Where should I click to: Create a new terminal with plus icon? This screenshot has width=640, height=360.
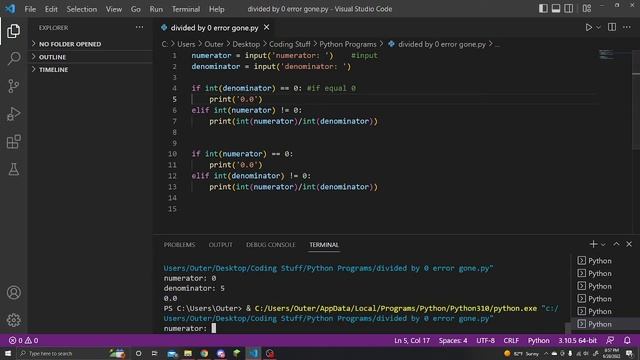[x=593, y=244]
